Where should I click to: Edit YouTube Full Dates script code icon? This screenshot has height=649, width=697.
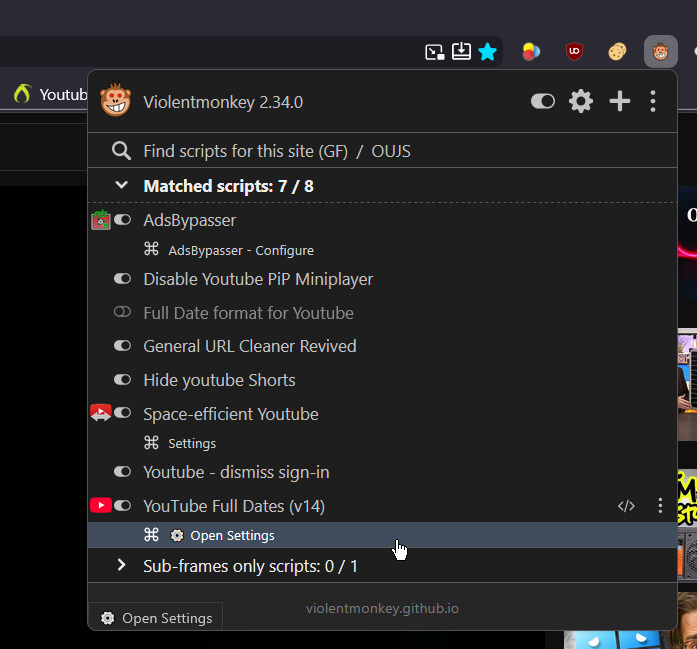626,506
